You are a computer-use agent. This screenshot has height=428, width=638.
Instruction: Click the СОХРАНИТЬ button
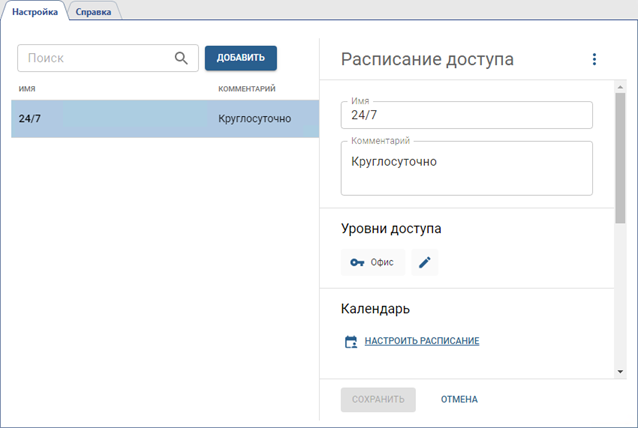377,399
